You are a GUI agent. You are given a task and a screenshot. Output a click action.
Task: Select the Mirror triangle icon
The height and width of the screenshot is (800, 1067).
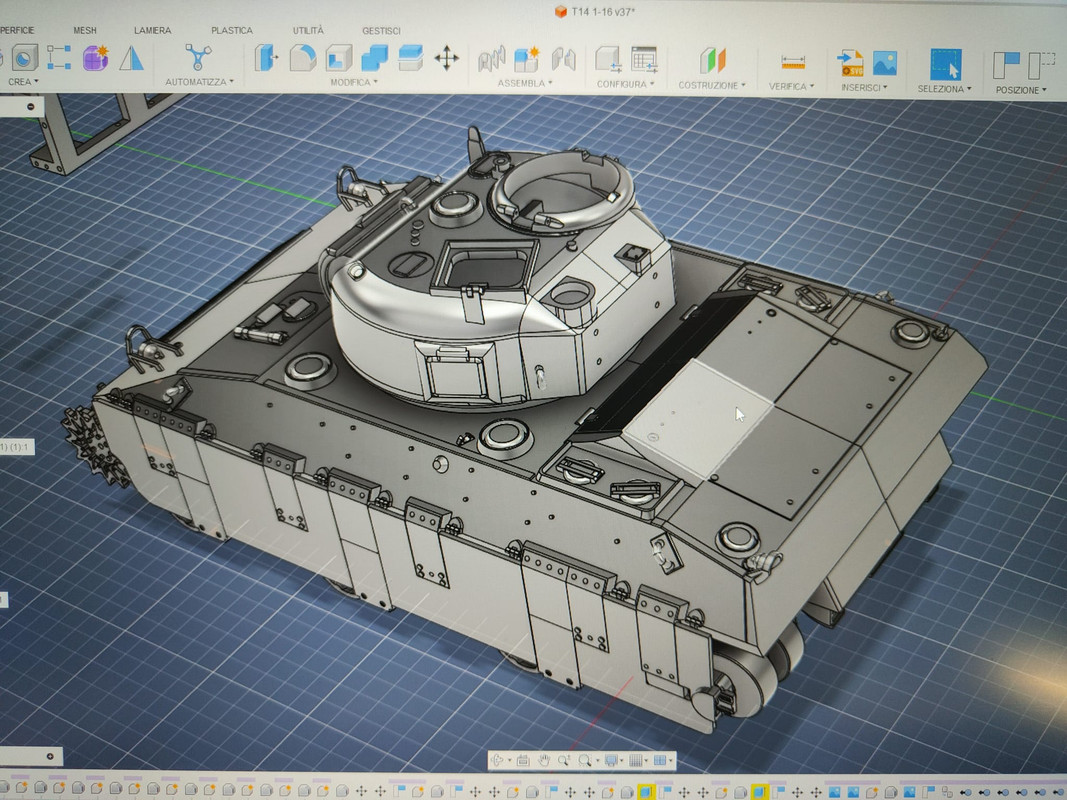131,59
